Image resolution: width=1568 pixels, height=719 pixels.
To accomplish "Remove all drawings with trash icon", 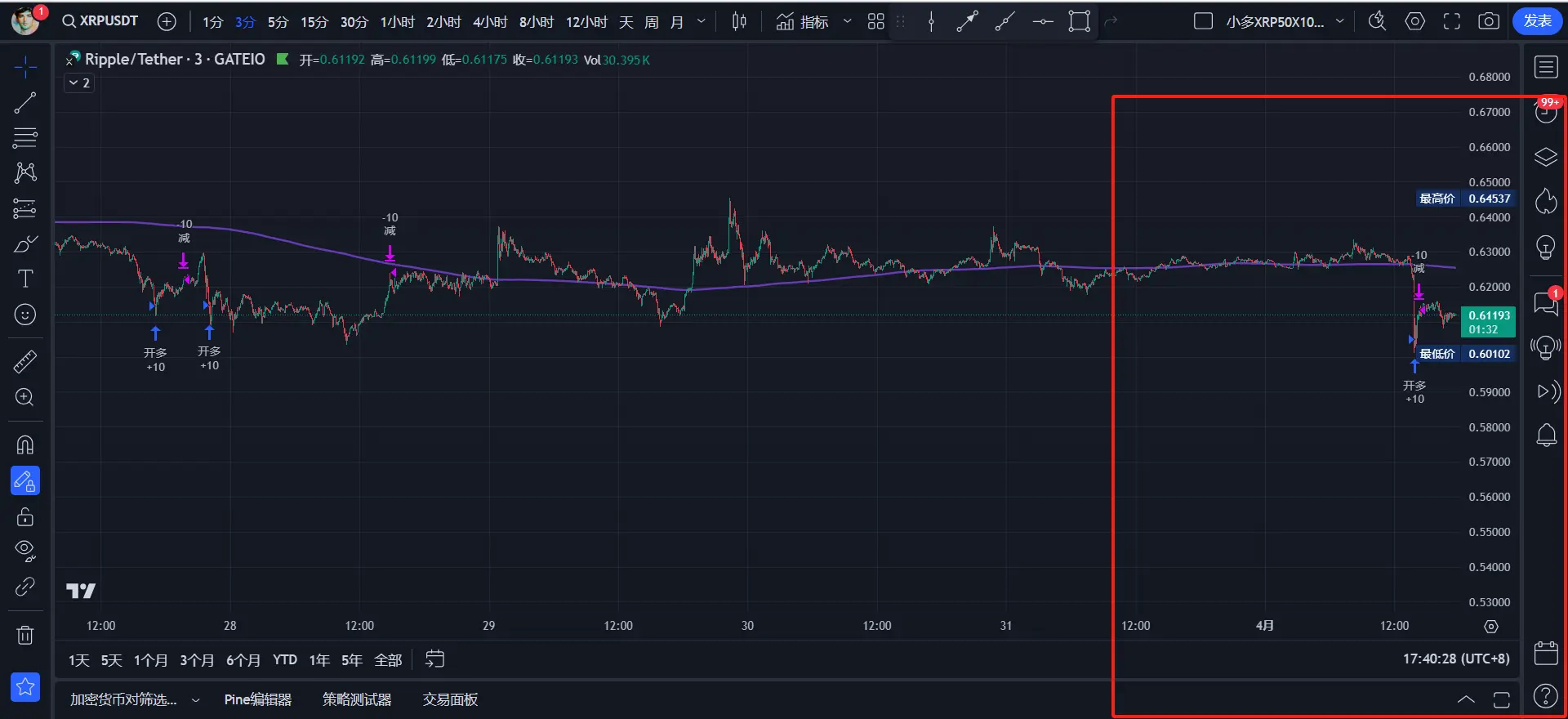I will (25, 635).
